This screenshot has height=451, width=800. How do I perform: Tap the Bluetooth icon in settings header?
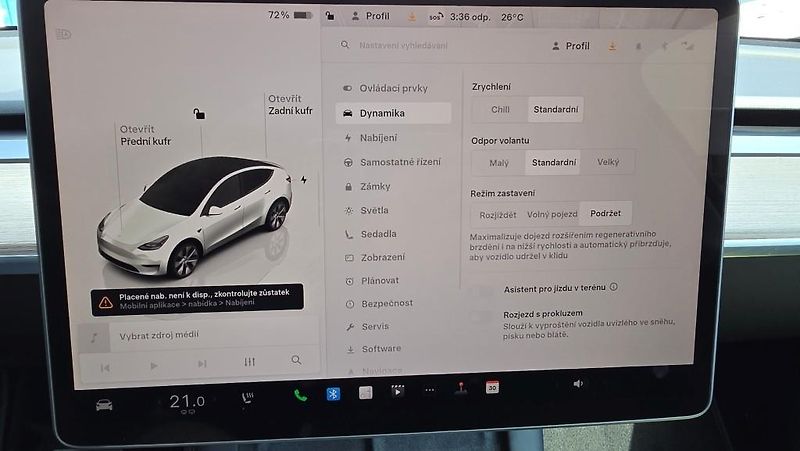(664, 46)
